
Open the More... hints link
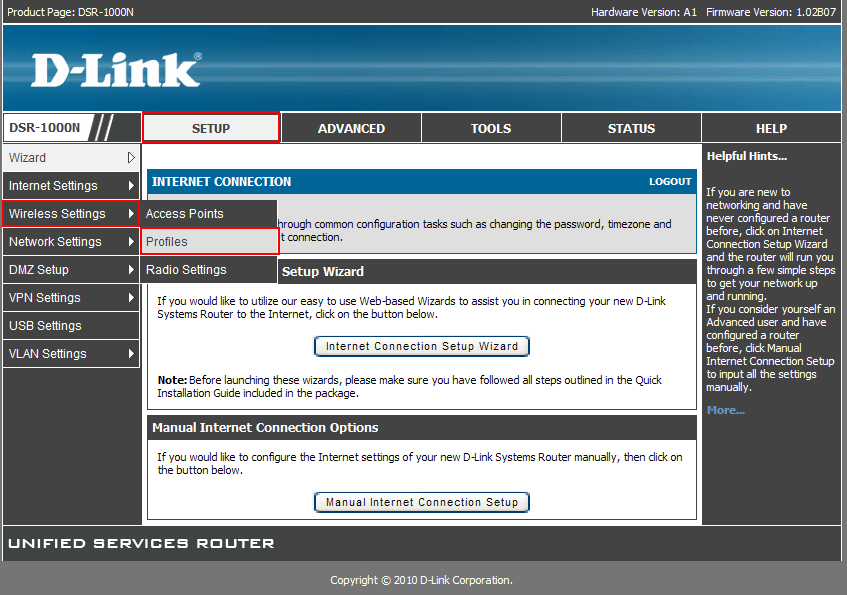(725, 410)
